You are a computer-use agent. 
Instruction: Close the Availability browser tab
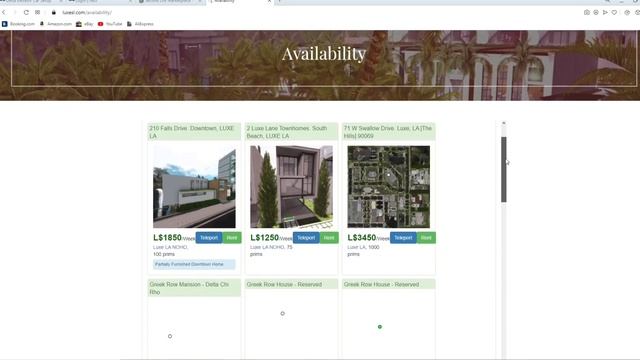pyautogui.click(x=269, y=2)
